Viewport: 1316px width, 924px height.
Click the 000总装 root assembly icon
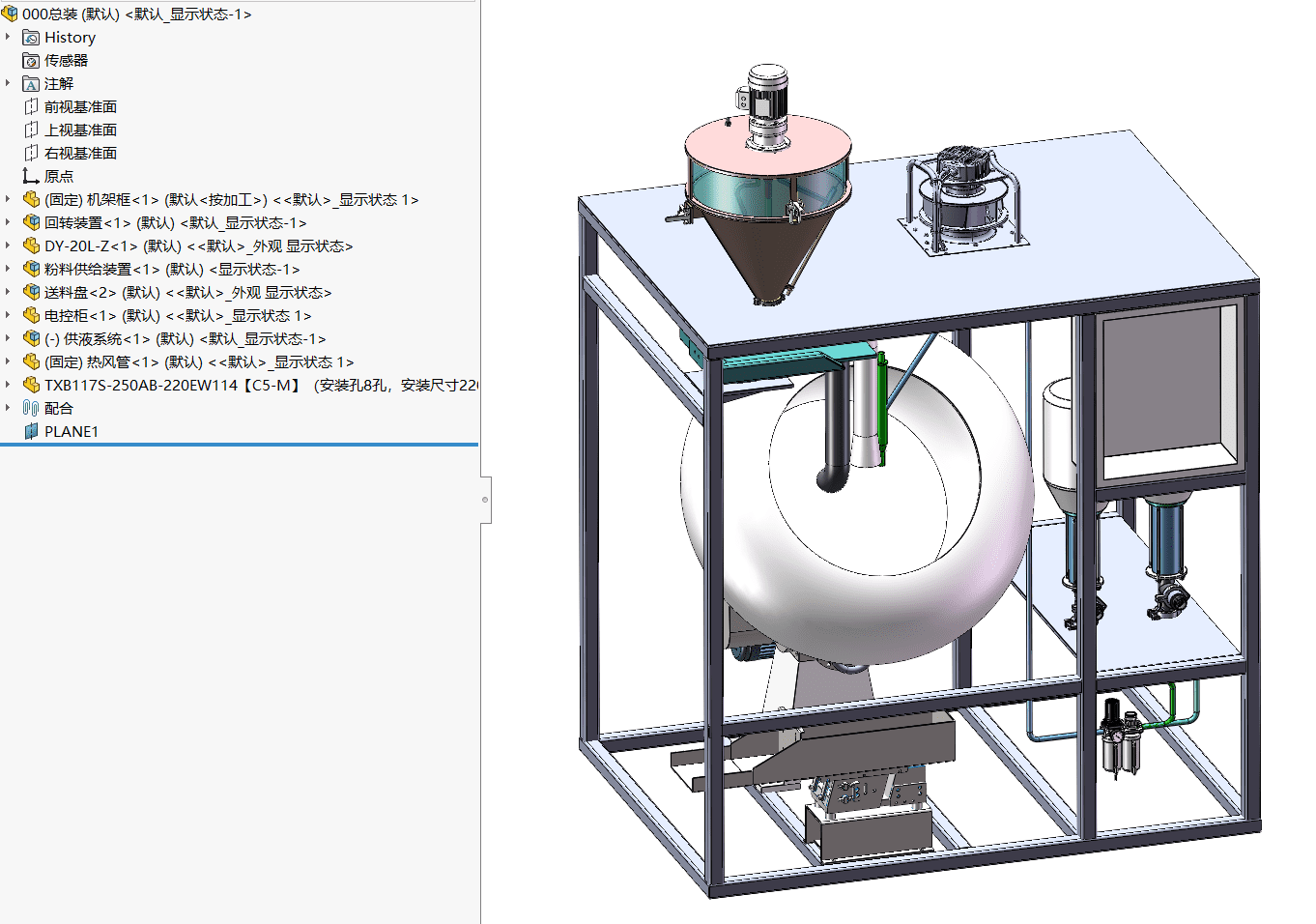pyautogui.click(x=10, y=14)
